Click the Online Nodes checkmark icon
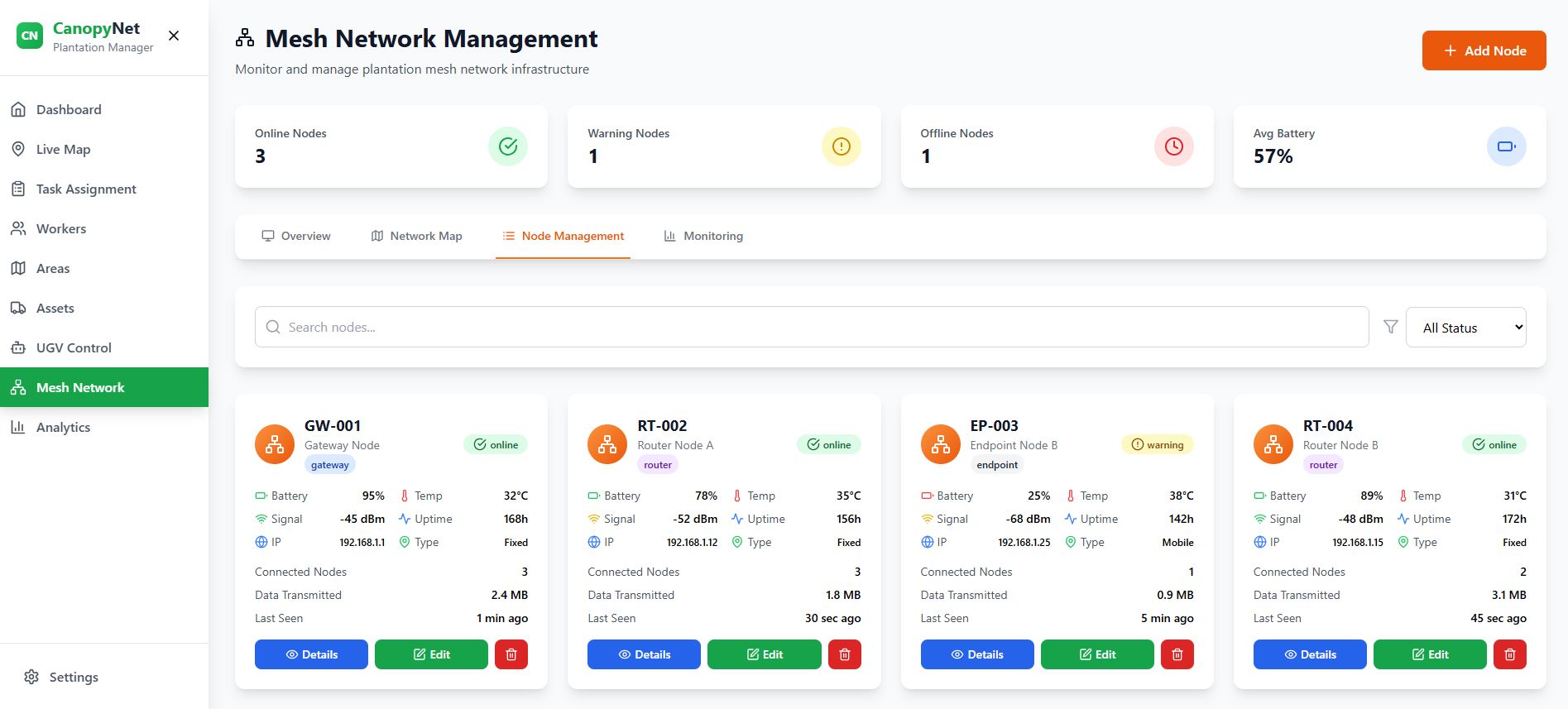Image resolution: width=1568 pixels, height=709 pixels. pyautogui.click(x=508, y=146)
